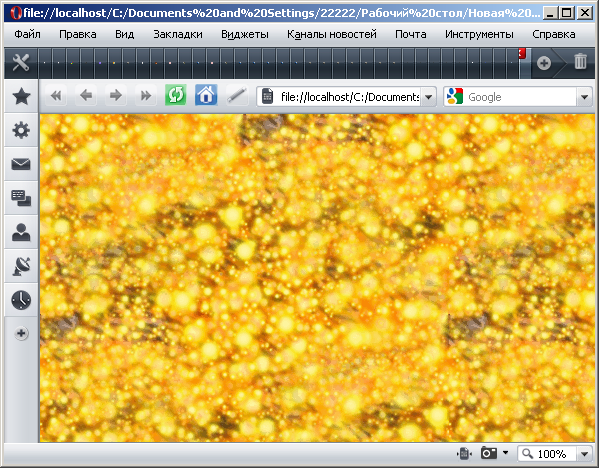The width and height of the screenshot is (599, 468).
Task: Open the Bookmarks star panel
Action: click(x=21, y=96)
